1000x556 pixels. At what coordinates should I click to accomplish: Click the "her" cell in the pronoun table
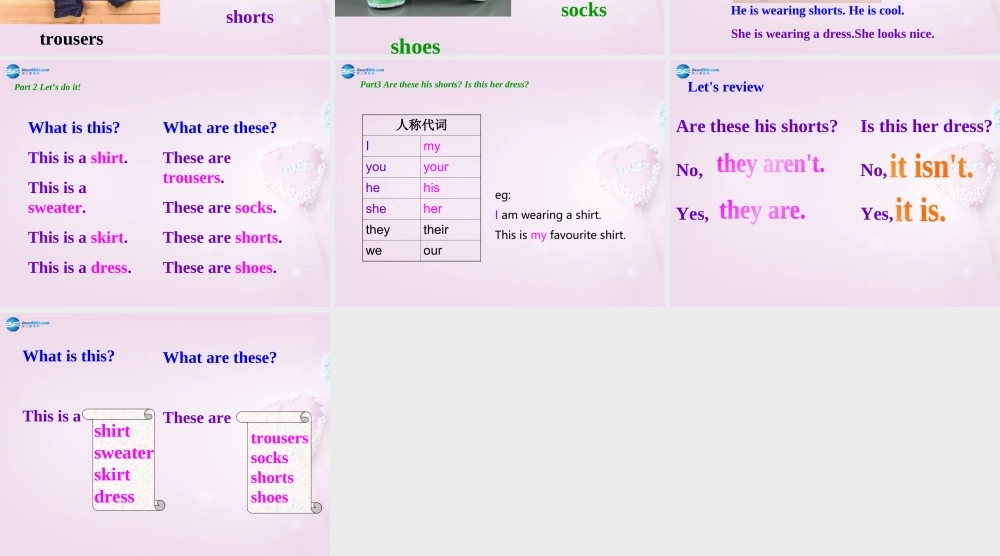coord(450,208)
